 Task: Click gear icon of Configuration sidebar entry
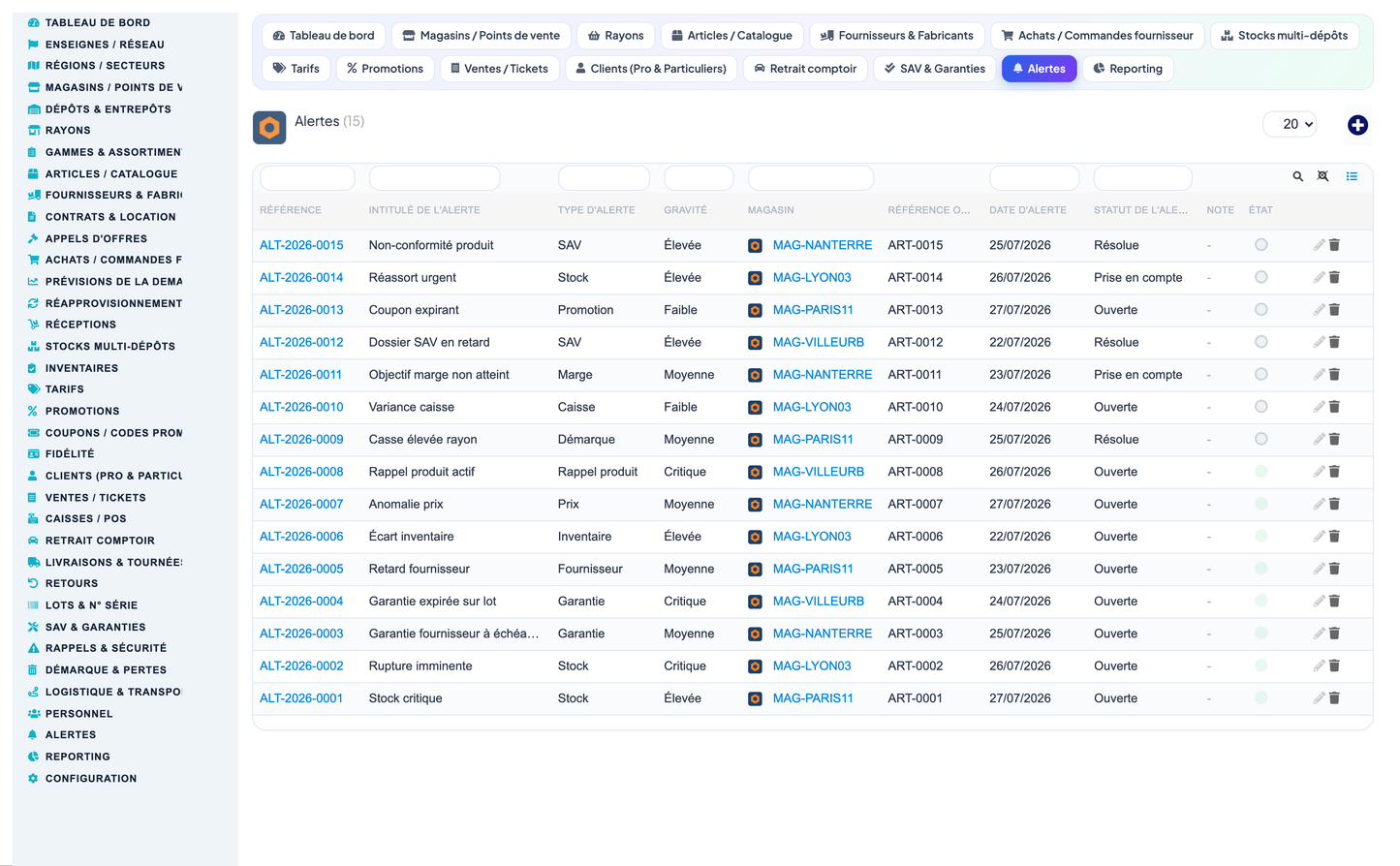click(x=33, y=778)
